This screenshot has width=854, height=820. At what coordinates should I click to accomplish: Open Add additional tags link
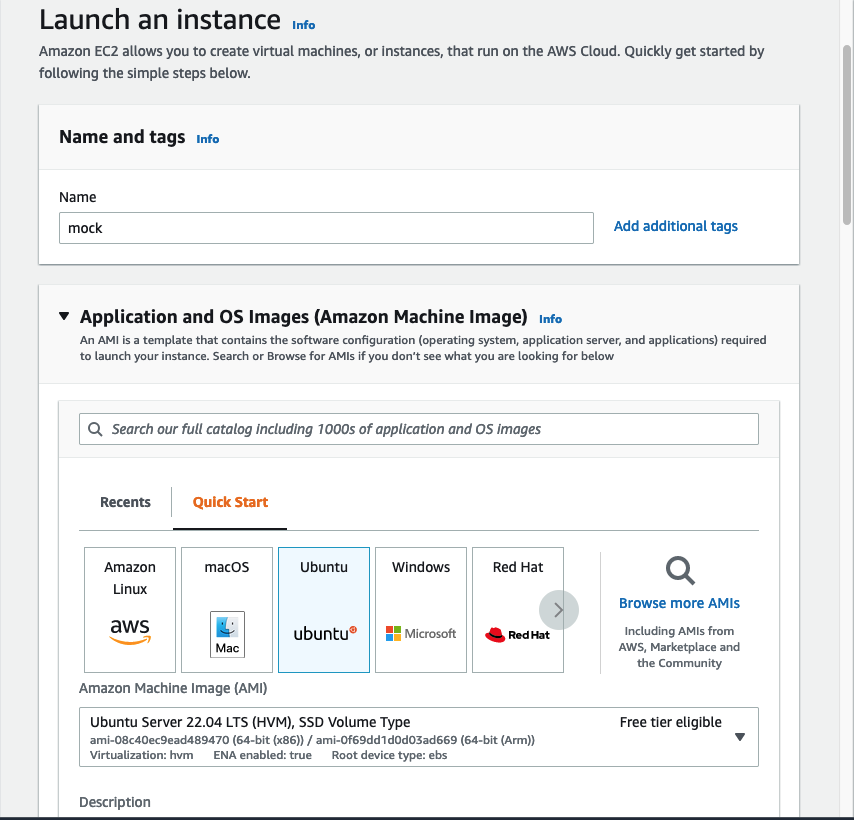pos(675,226)
